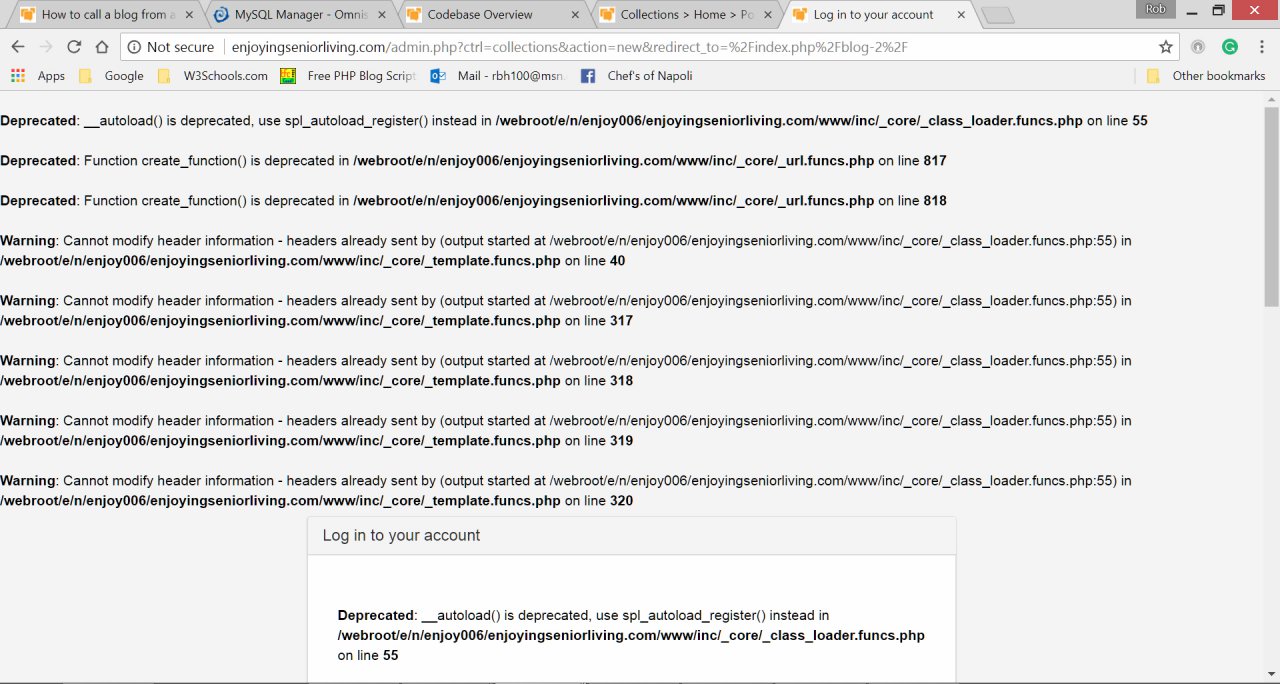1280x684 pixels.
Task: Close the Collections > Home tab
Action: coord(767,15)
